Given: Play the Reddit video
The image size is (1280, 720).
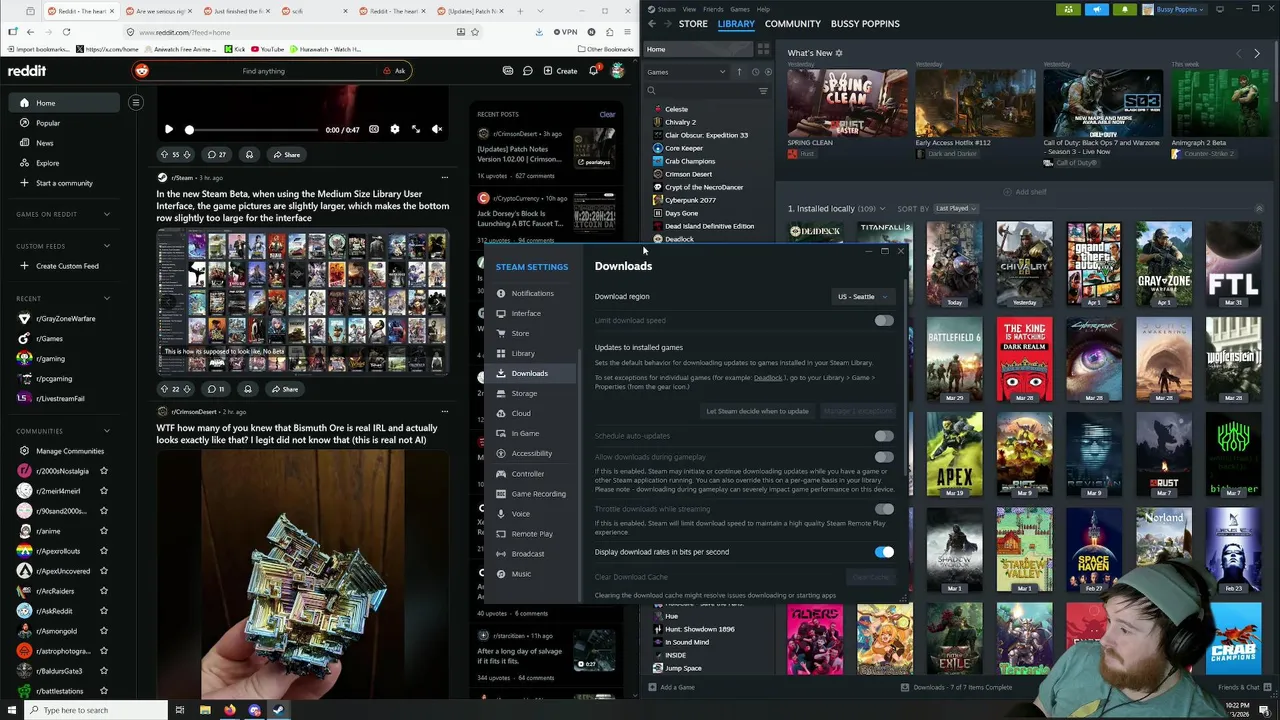Looking at the screenshot, I should (168, 129).
